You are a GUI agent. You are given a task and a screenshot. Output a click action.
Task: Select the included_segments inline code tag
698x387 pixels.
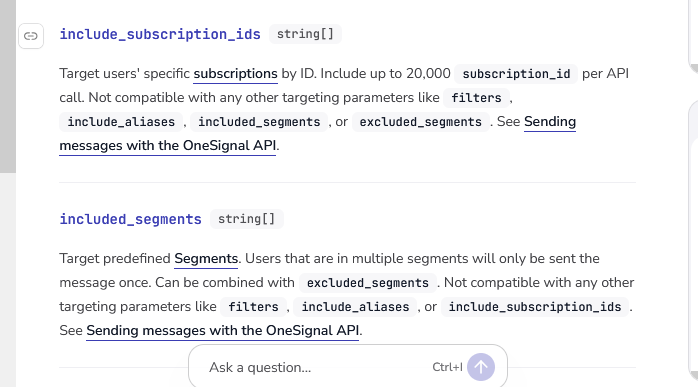coord(259,122)
